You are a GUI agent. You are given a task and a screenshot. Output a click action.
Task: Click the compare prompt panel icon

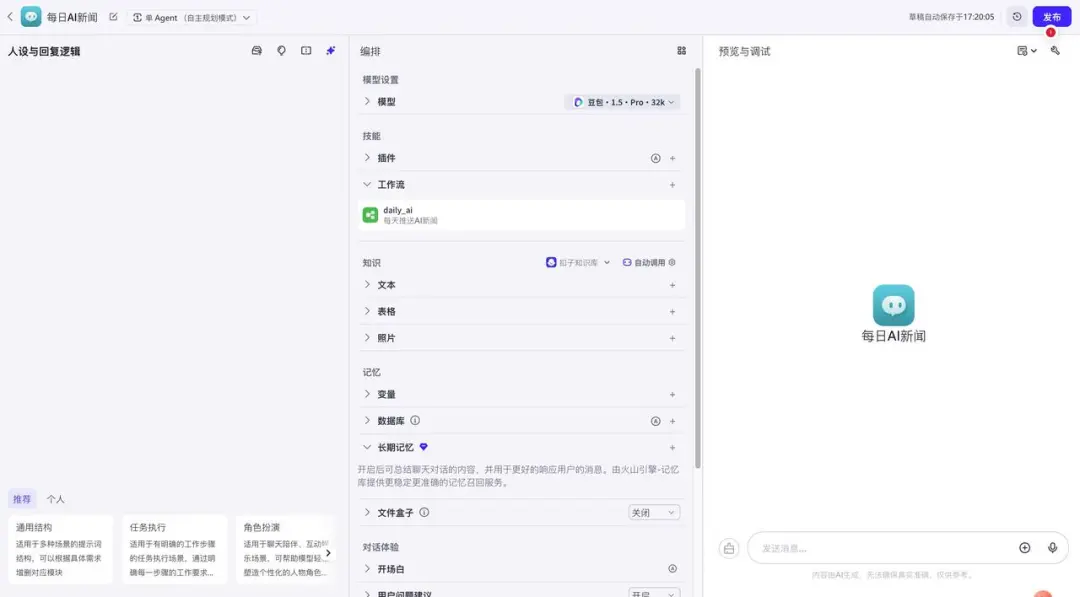(x=306, y=50)
